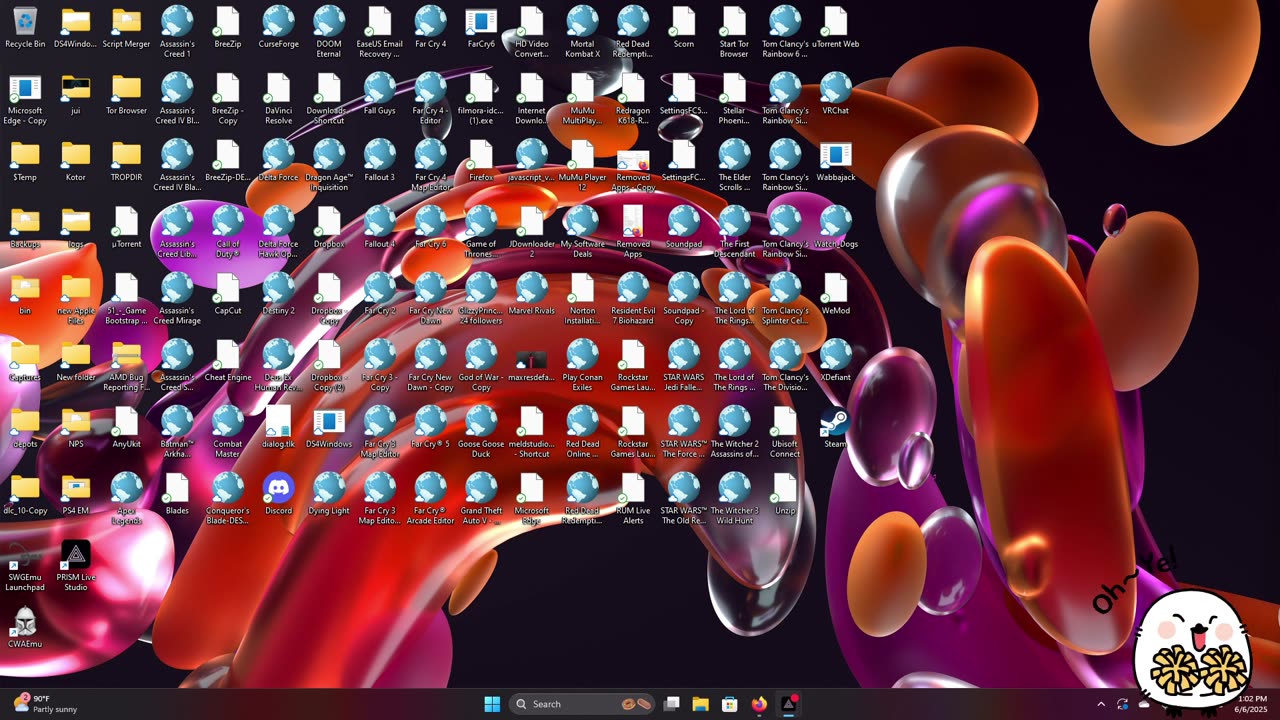Open Firefox from the taskbar

pos(759,704)
